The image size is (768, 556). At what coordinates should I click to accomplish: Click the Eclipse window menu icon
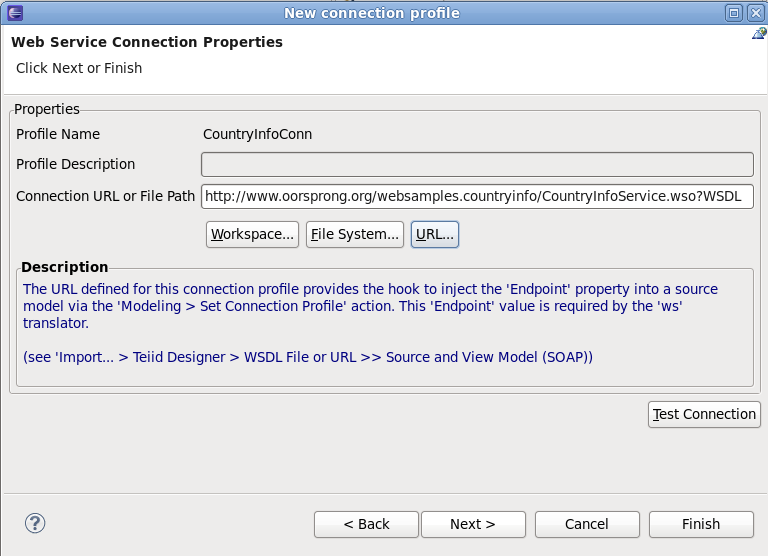pos(12,12)
